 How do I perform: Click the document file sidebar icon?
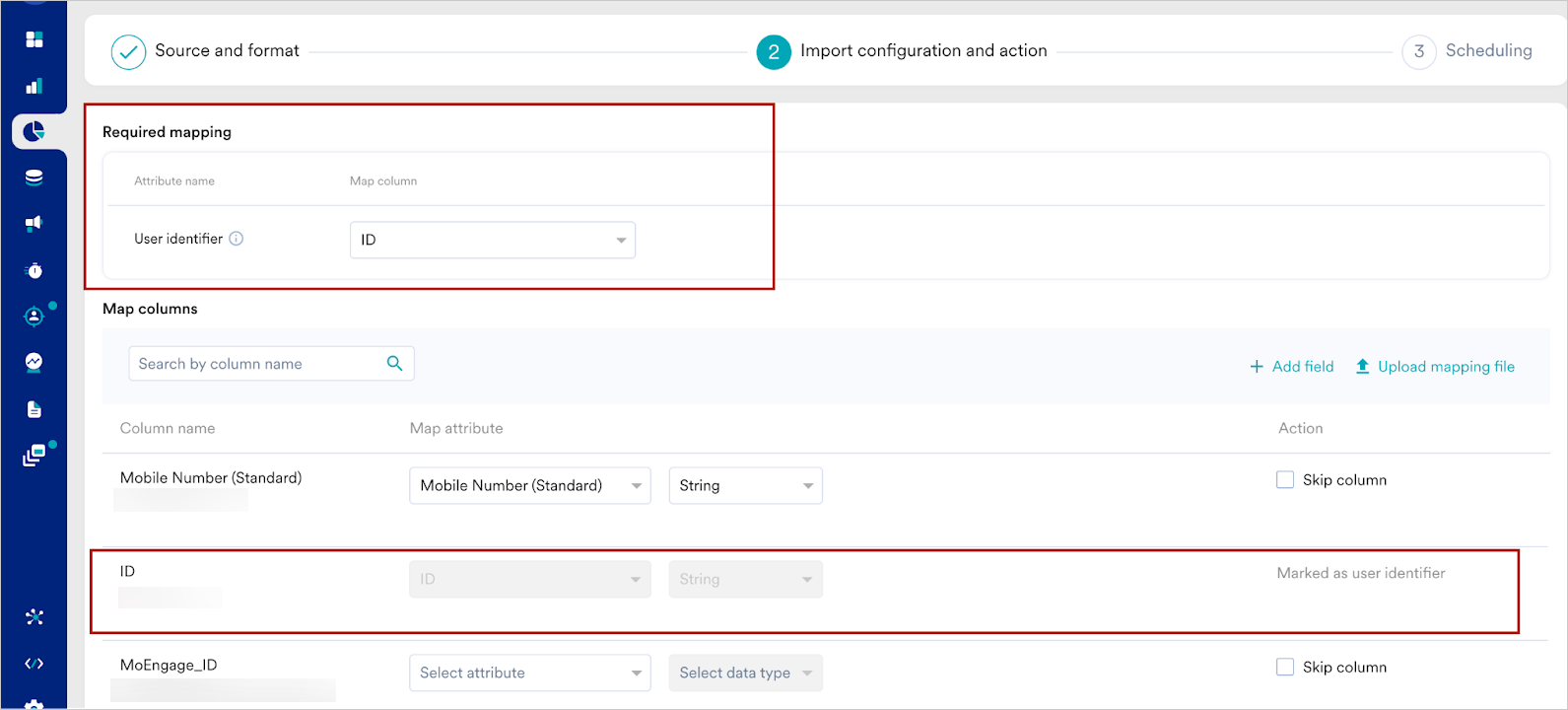coord(34,409)
